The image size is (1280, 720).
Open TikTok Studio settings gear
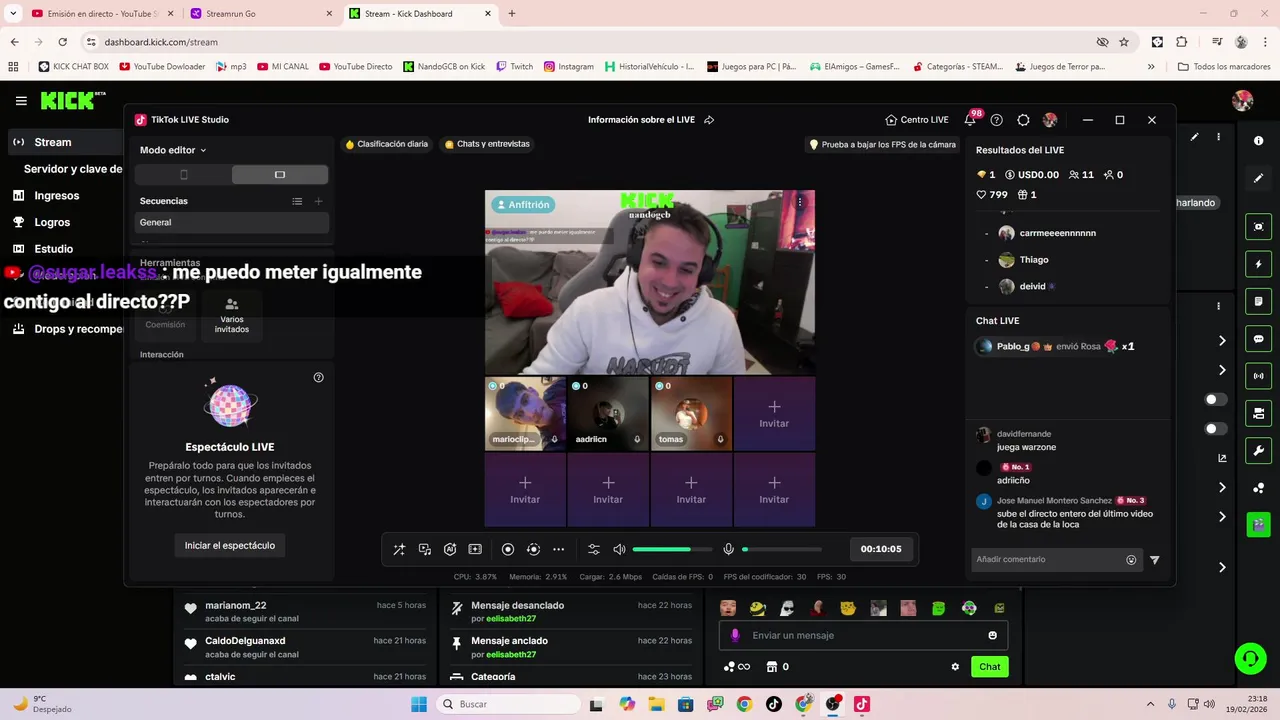pyautogui.click(x=1023, y=120)
